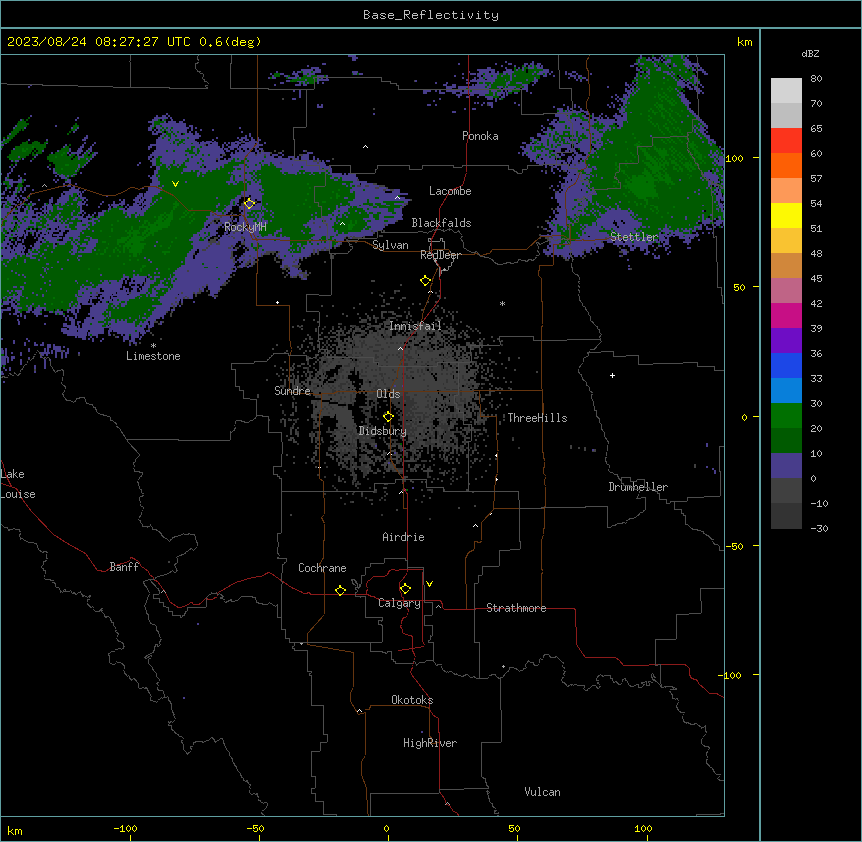The width and height of the screenshot is (862, 842).
Task: Click the RedDeer city label
Action: click(x=440, y=255)
